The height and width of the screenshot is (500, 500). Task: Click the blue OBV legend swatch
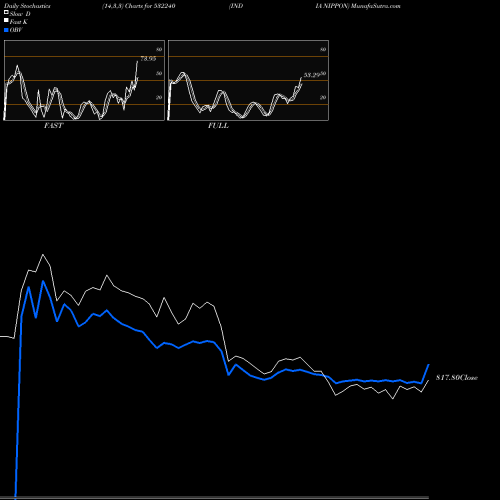point(6,30)
